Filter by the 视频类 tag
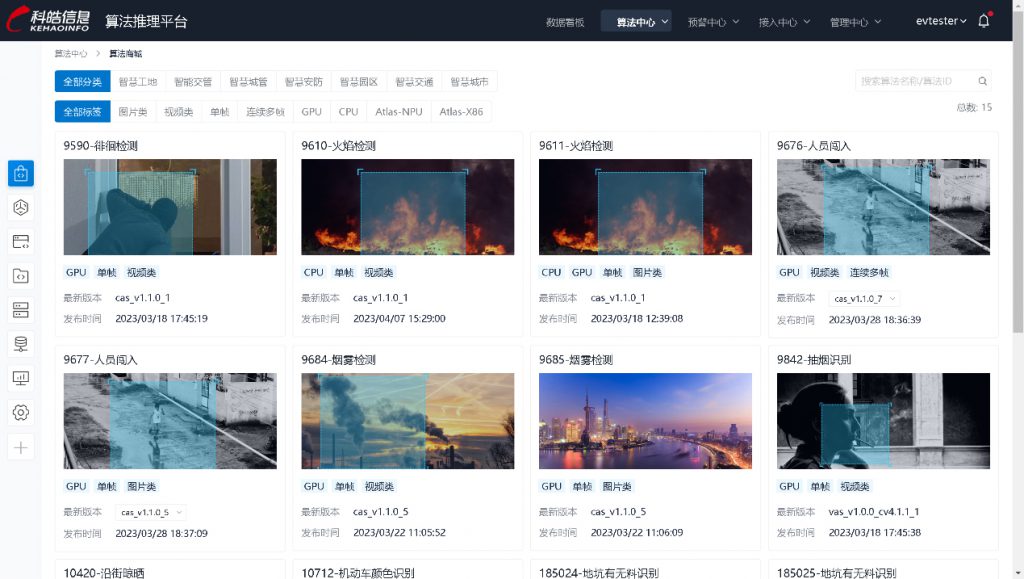1024x579 pixels. tap(178, 112)
